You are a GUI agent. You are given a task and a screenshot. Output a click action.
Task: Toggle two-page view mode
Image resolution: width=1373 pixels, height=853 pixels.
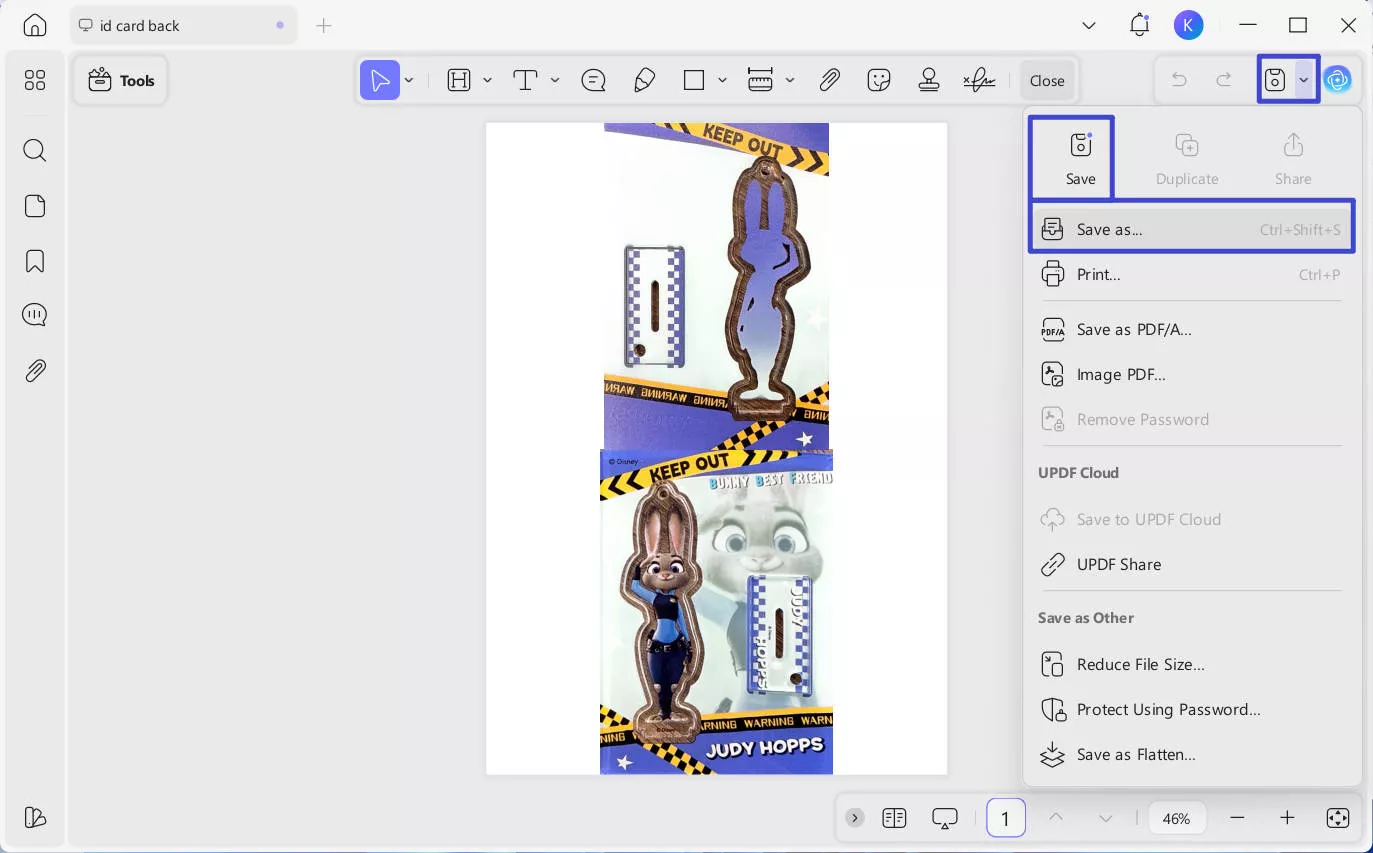pos(894,818)
